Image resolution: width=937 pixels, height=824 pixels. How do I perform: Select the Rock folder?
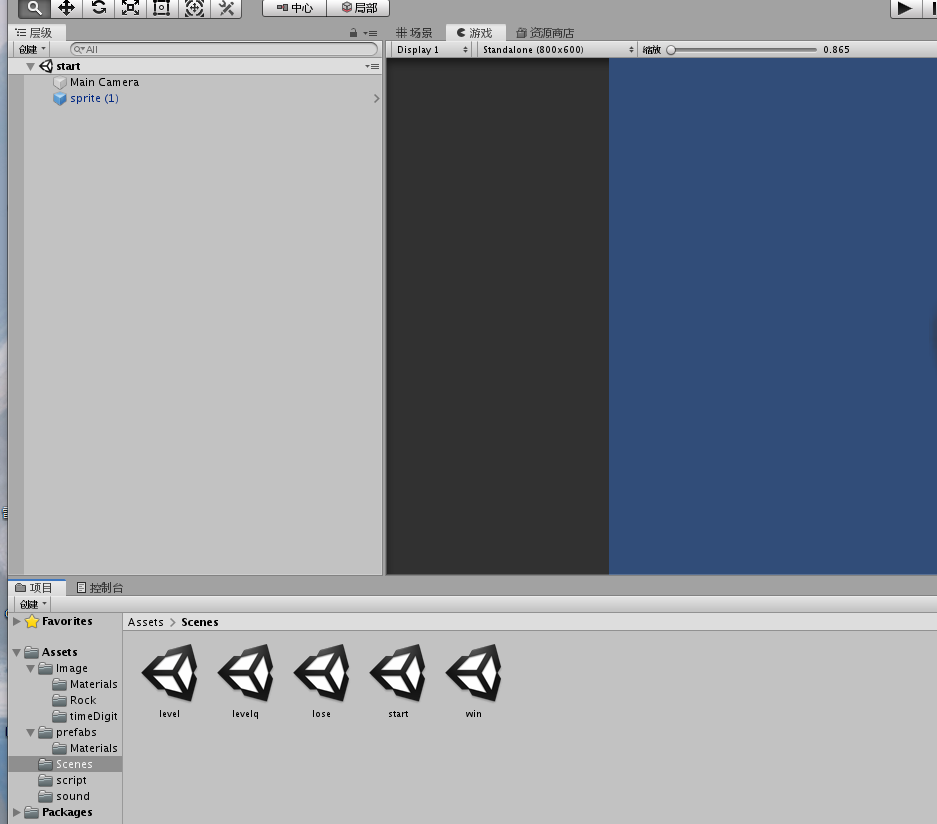83,700
